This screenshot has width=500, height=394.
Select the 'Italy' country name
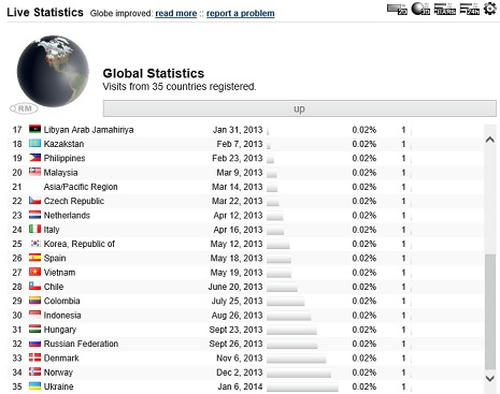click(x=52, y=230)
